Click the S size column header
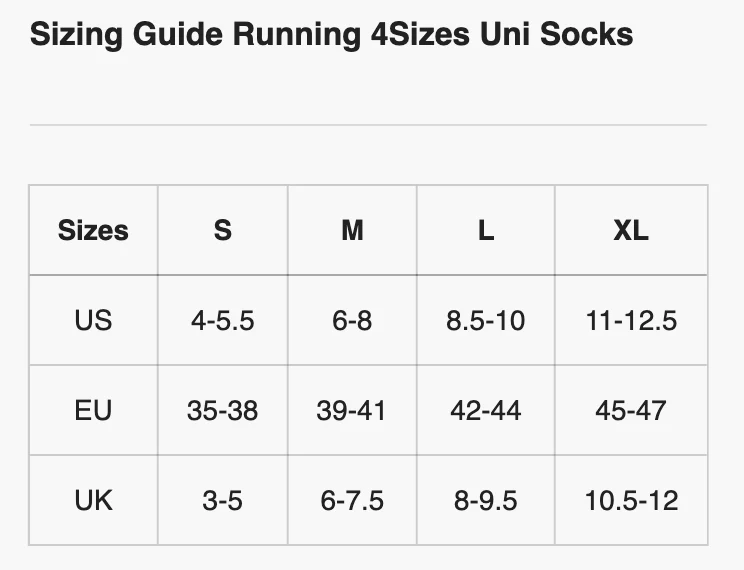 [x=223, y=230]
